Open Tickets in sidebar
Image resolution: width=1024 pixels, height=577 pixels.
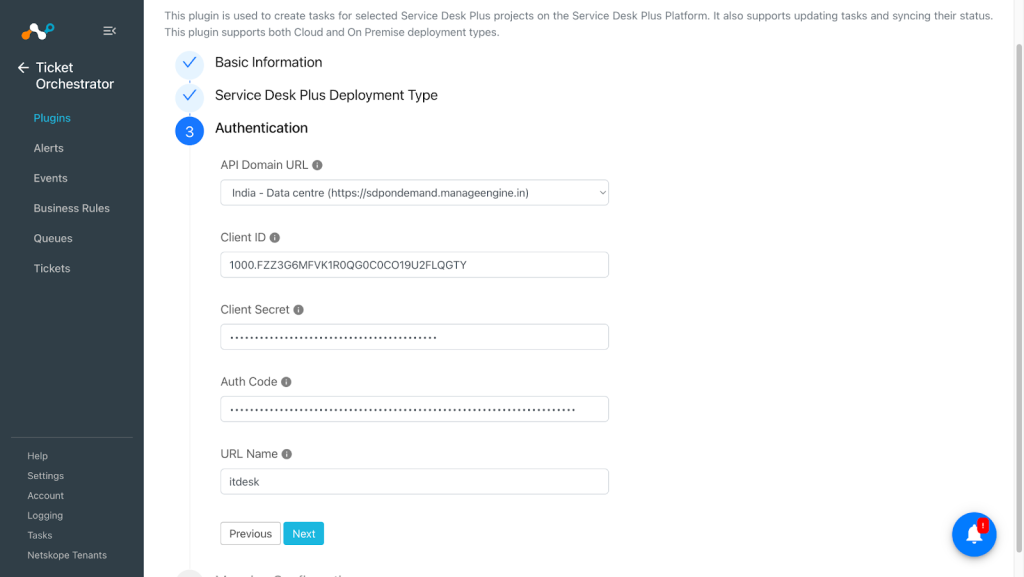(52, 268)
